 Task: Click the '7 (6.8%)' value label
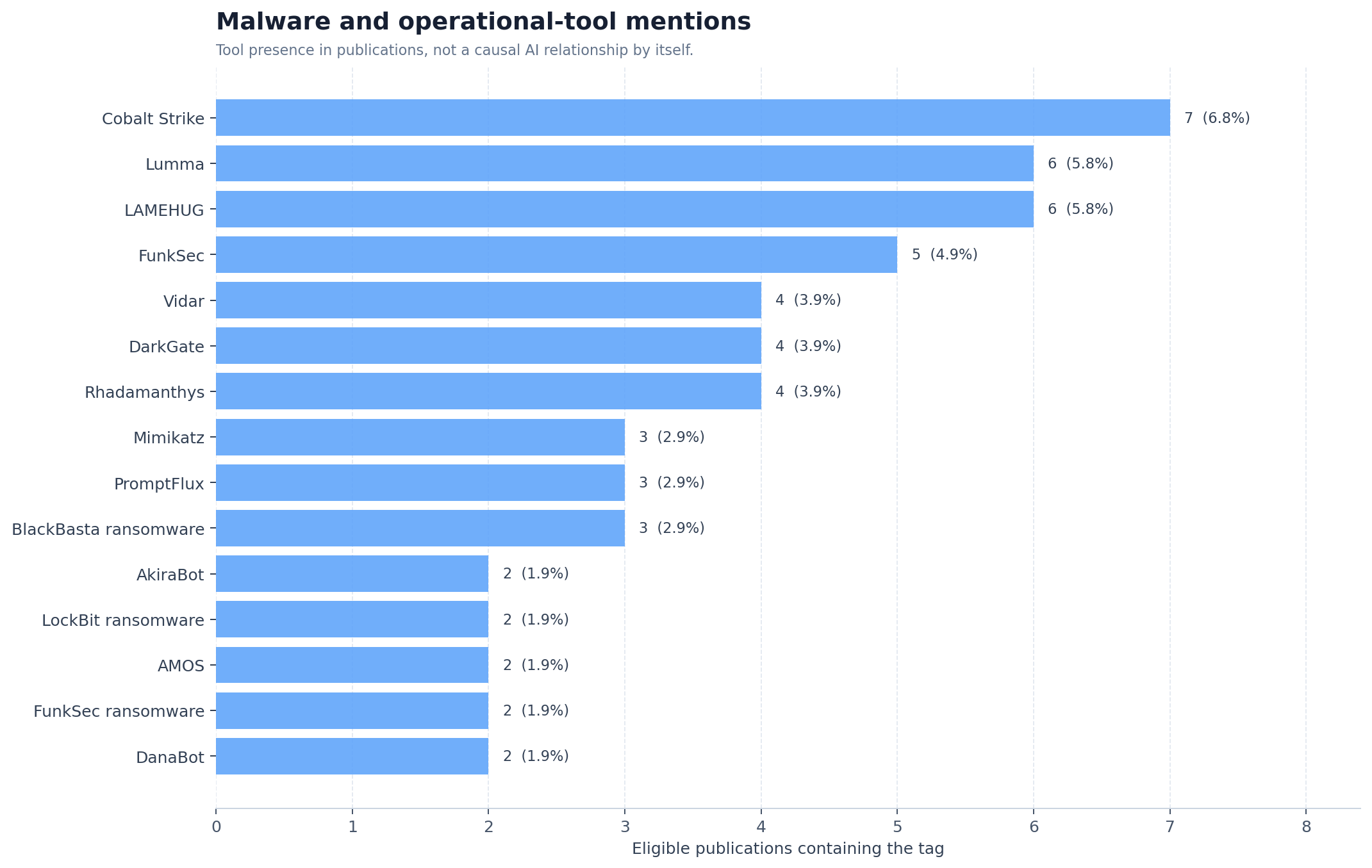1217,118
